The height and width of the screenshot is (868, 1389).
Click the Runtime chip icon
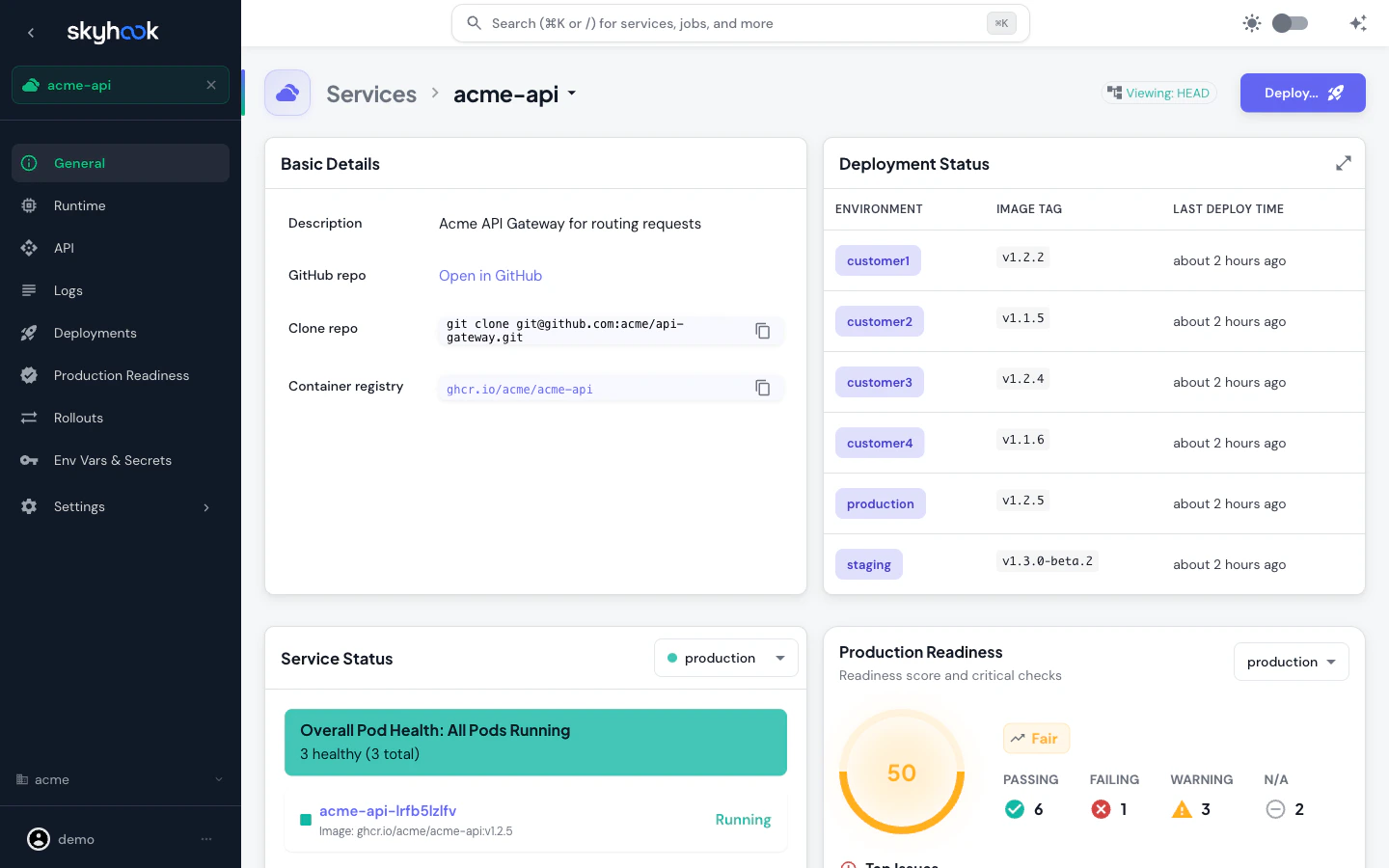[x=29, y=205]
